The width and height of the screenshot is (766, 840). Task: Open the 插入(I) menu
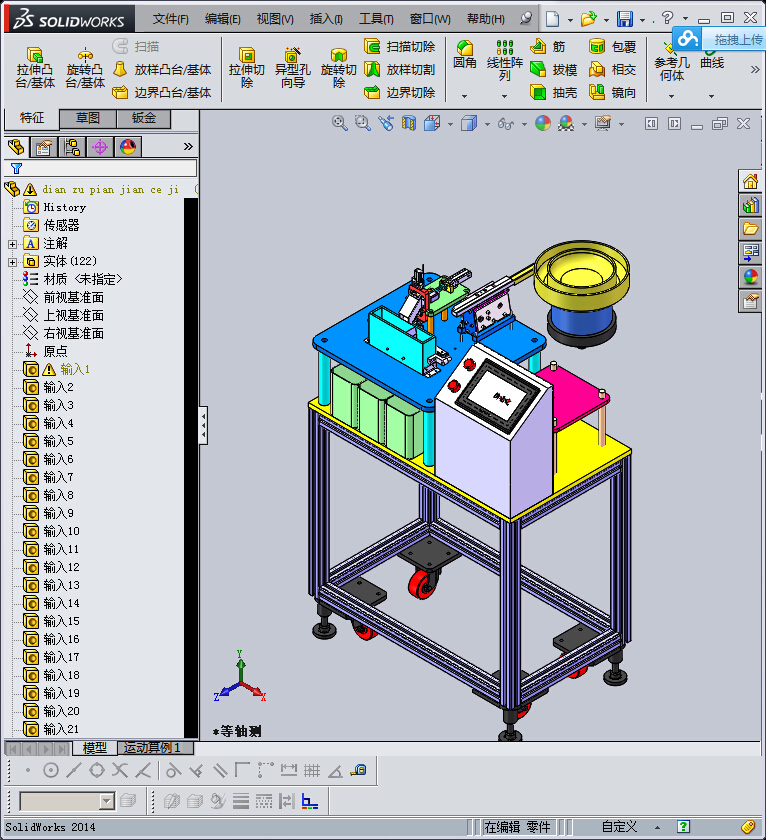pos(326,19)
